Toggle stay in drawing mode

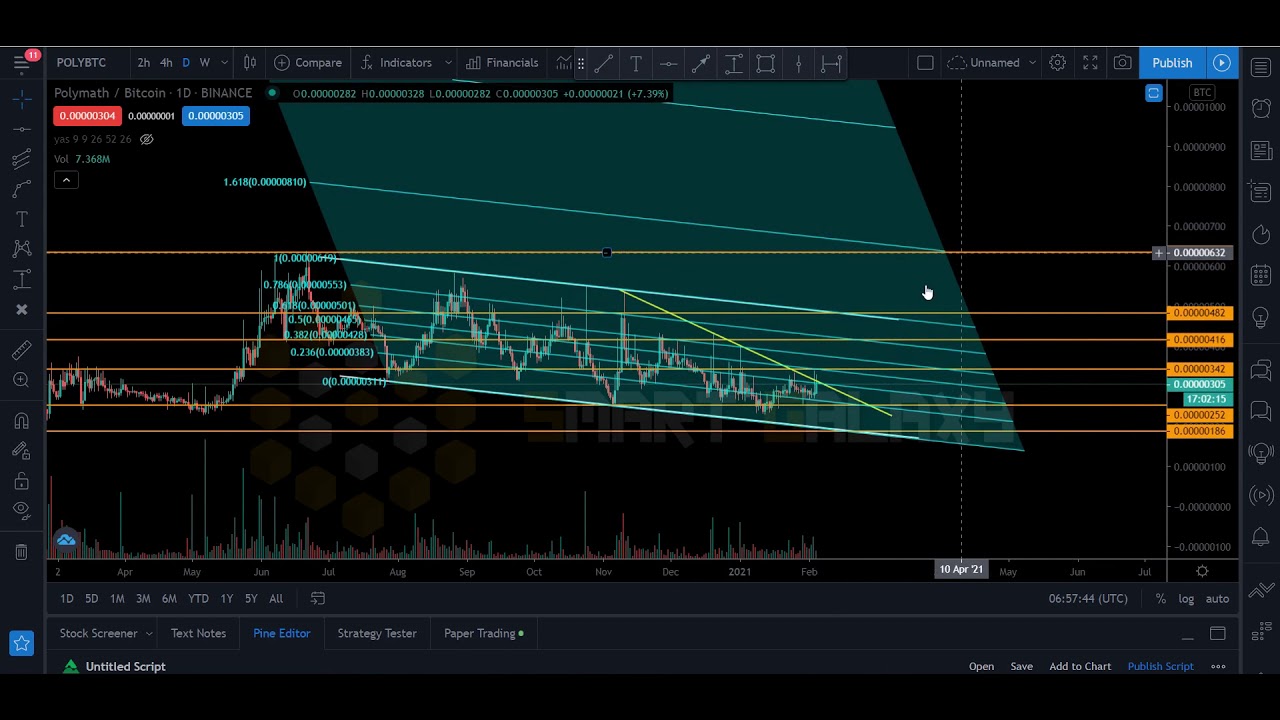pos(21,450)
